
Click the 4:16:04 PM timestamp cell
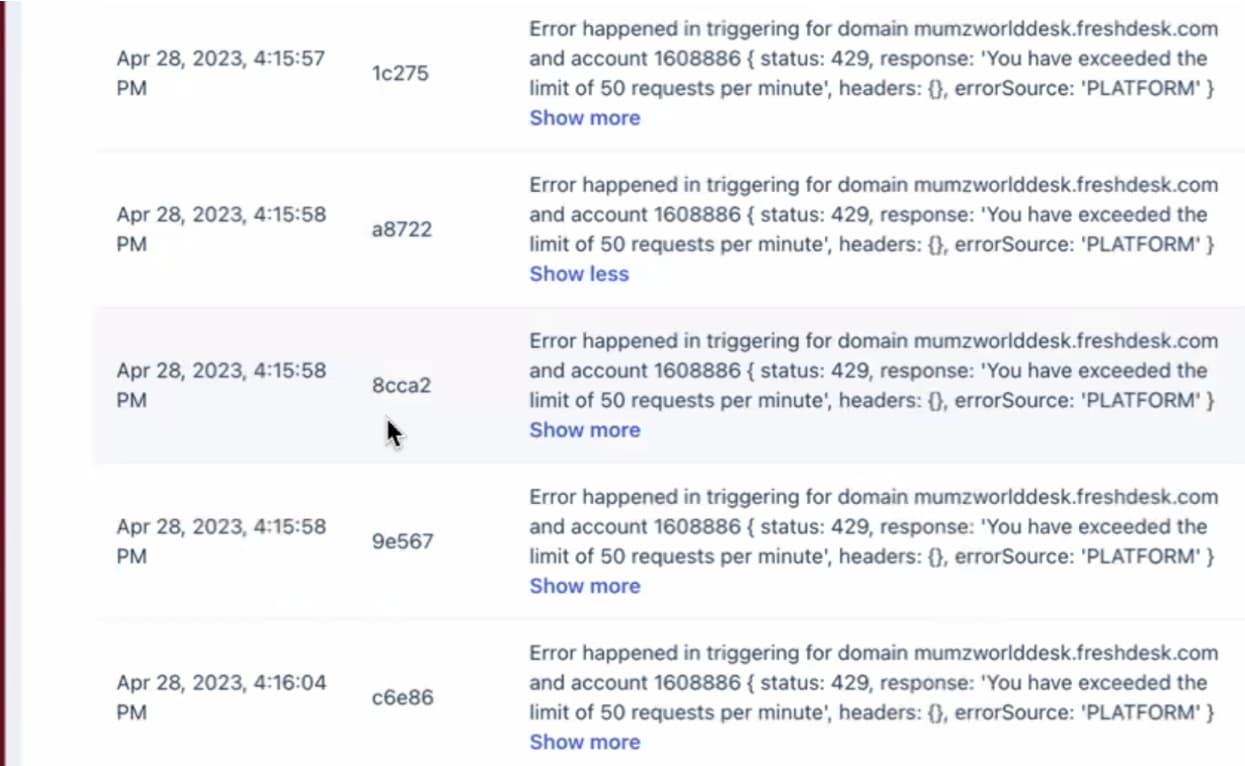[x=221, y=697]
